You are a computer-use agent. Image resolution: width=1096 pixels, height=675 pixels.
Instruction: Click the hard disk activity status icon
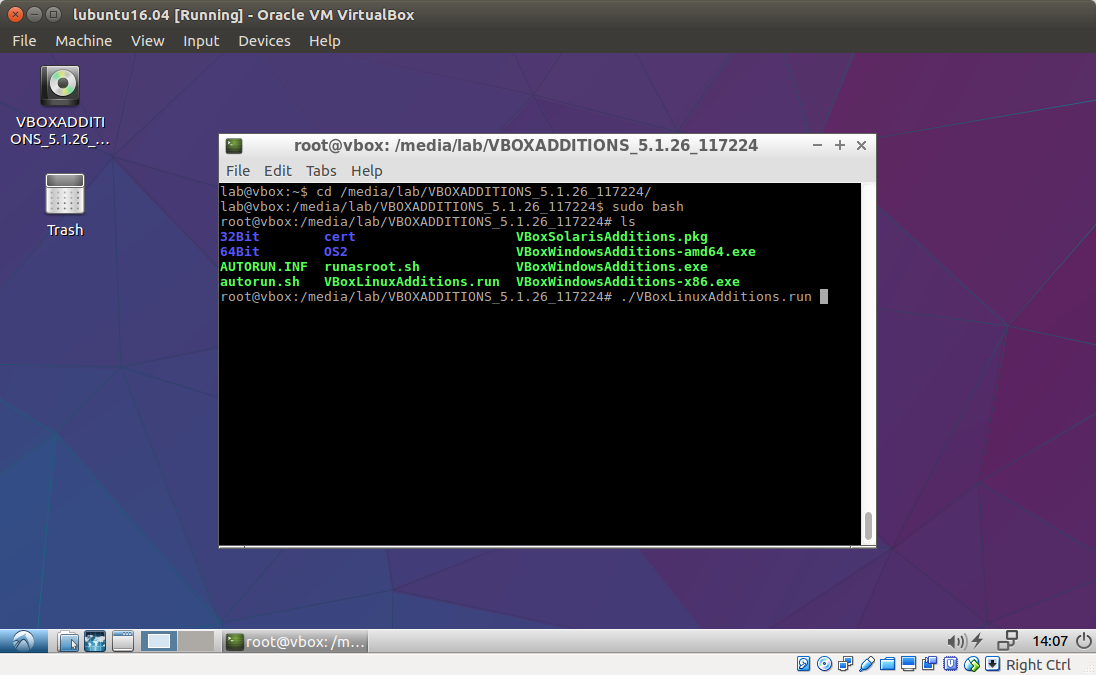pos(804,664)
